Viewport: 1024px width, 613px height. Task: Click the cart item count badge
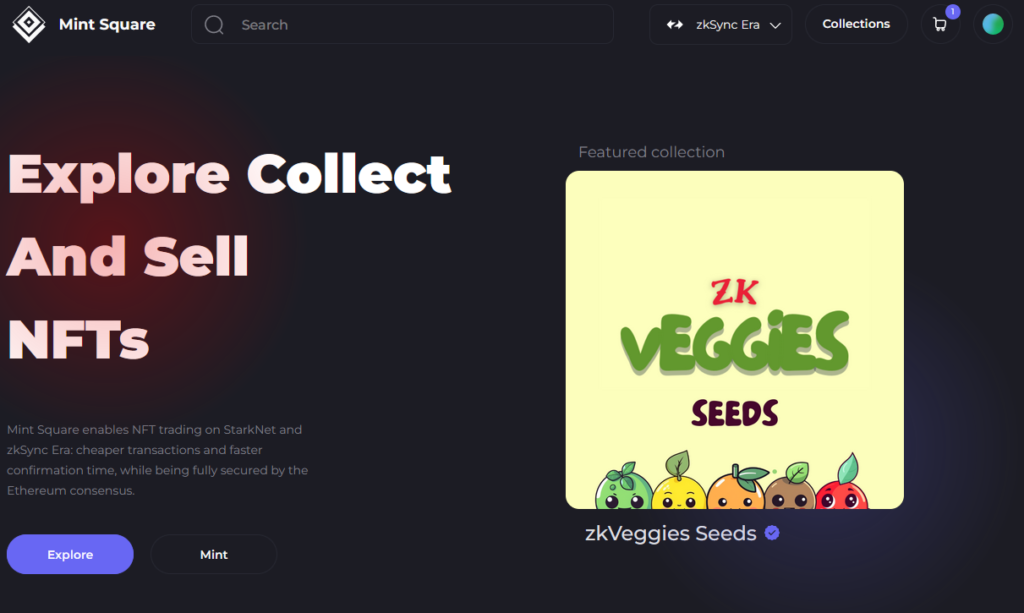click(953, 11)
